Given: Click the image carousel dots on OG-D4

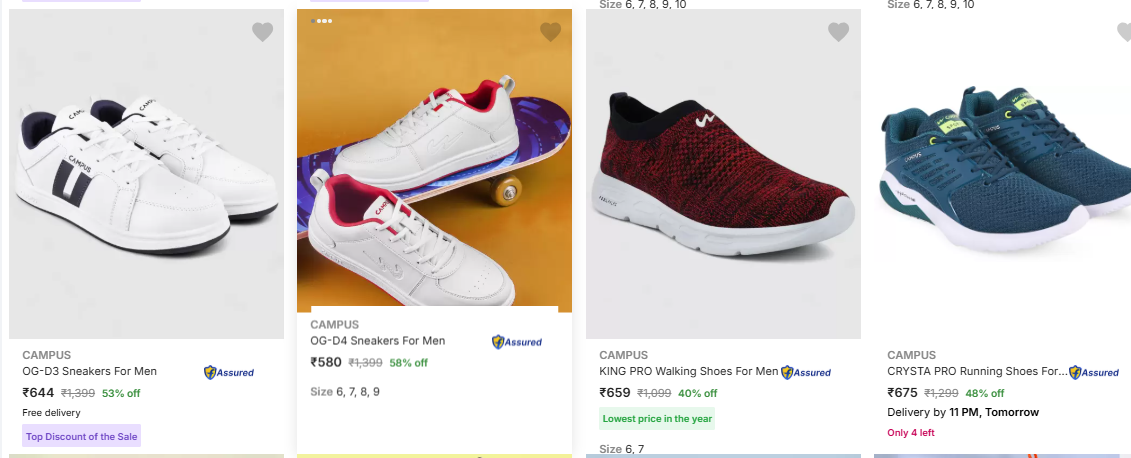Looking at the screenshot, I should (322, 20).
